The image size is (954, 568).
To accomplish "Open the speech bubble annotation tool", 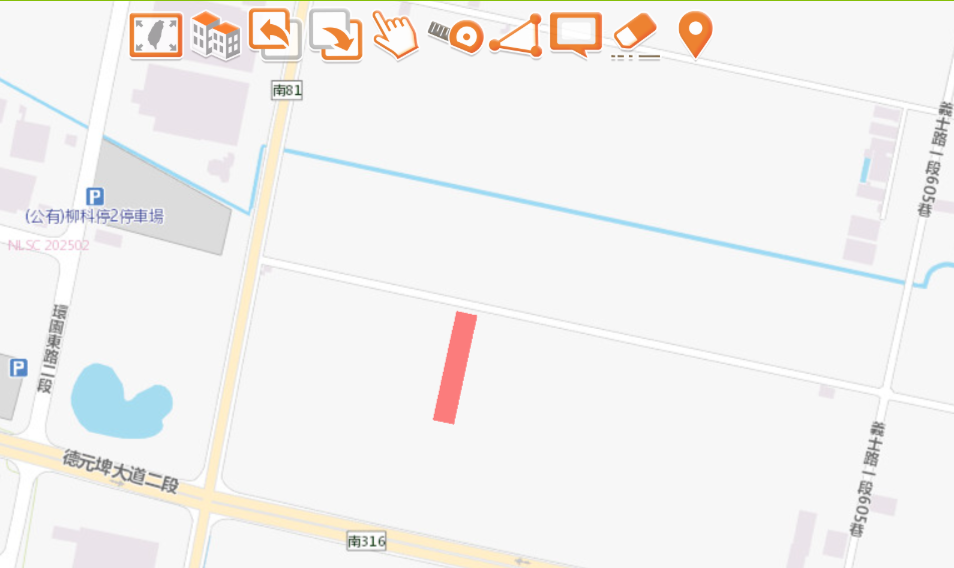I will 576,35.
